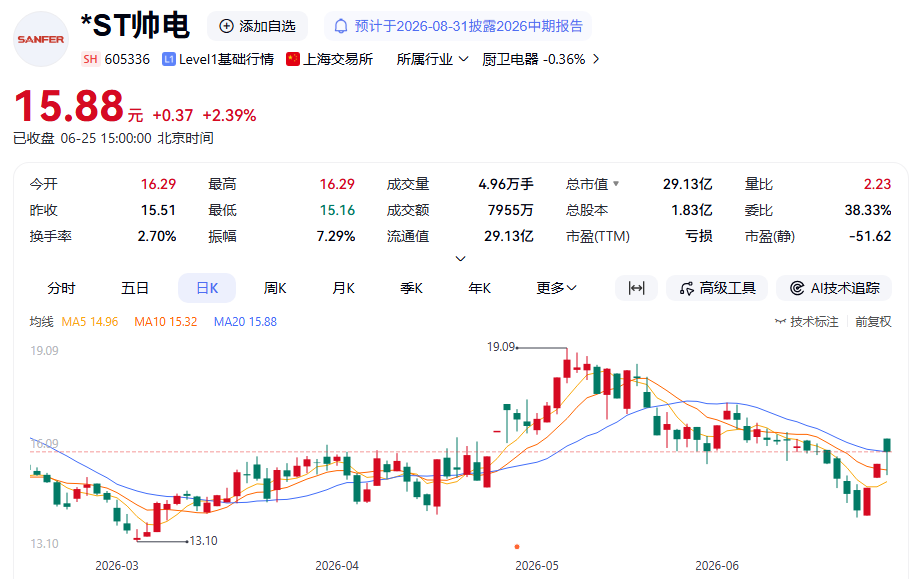
Task: Switch to 分时 chart tab
Action: [x=62, y=288]
